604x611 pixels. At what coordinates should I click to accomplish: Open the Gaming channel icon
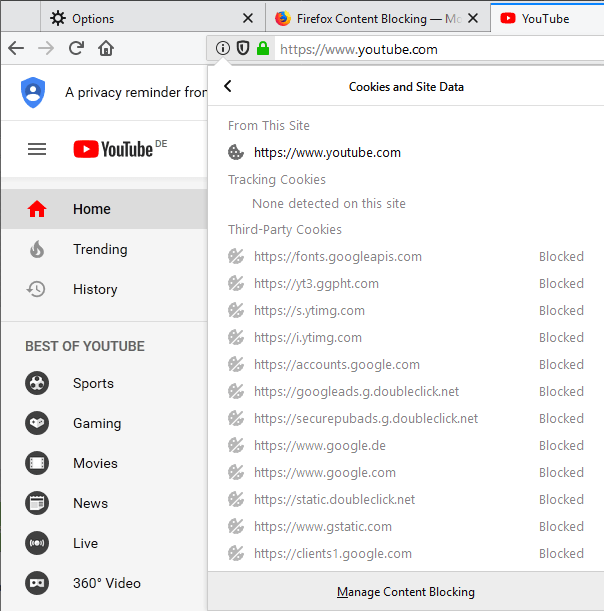(37, 423)
